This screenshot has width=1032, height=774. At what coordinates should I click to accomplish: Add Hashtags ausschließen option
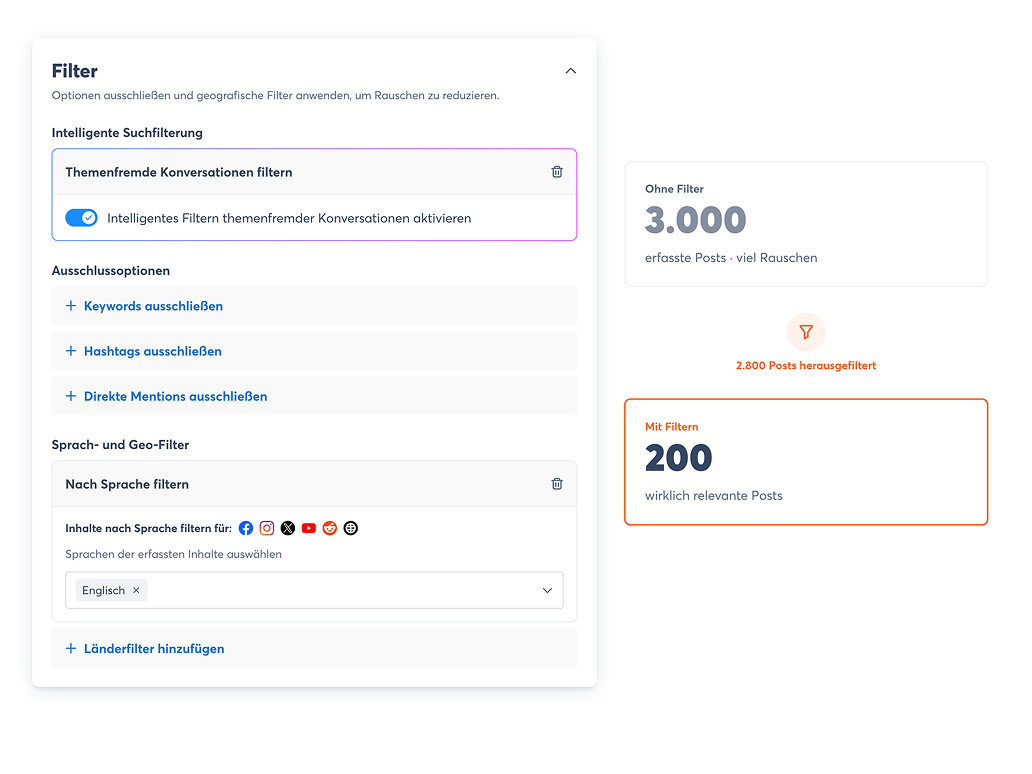pyautogui.click(x=315, y=351)
